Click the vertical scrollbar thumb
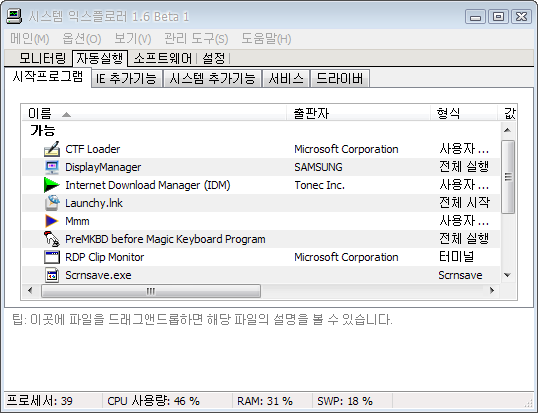Viewport: 538px width, 413px height. click(x=507, y=177)
